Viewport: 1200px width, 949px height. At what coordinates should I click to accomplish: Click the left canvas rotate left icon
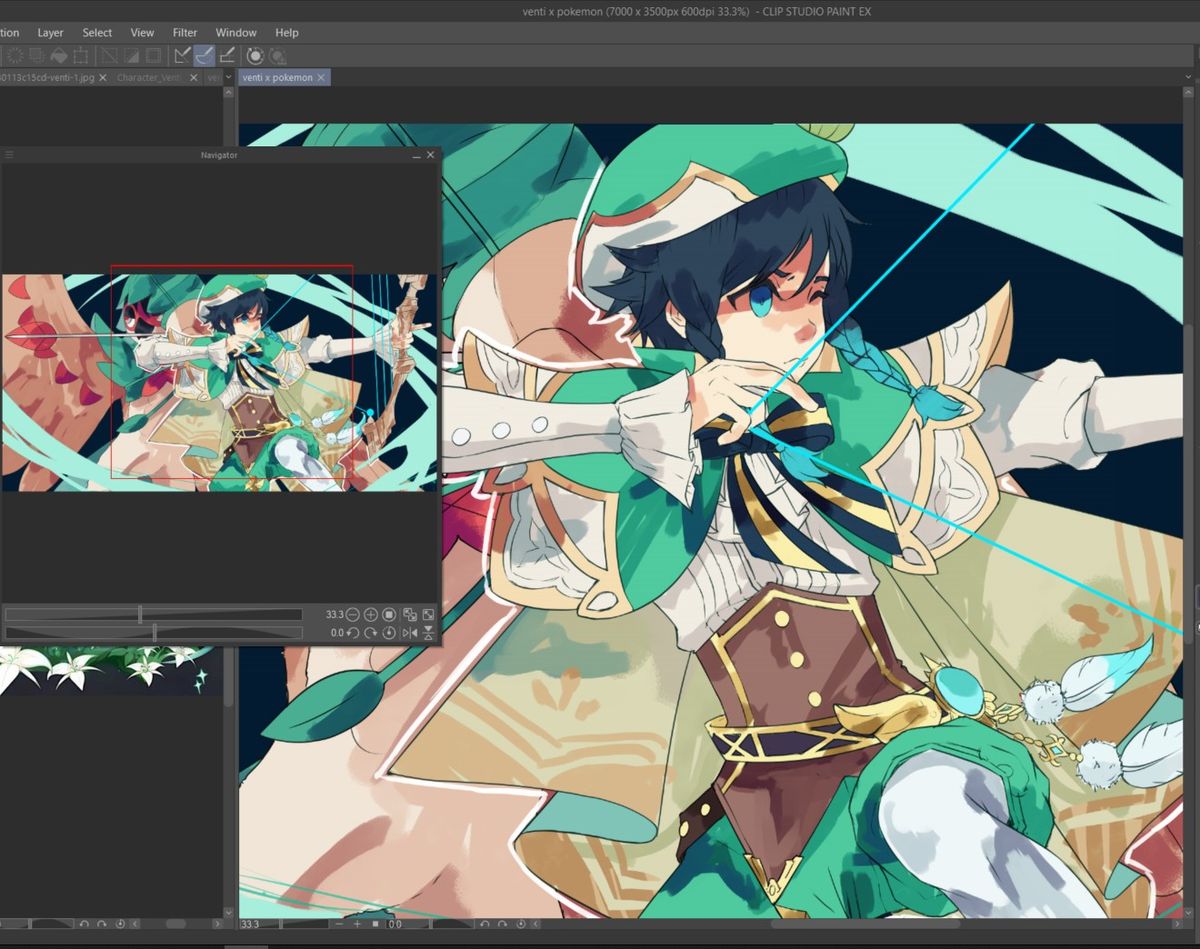[84, 924]
